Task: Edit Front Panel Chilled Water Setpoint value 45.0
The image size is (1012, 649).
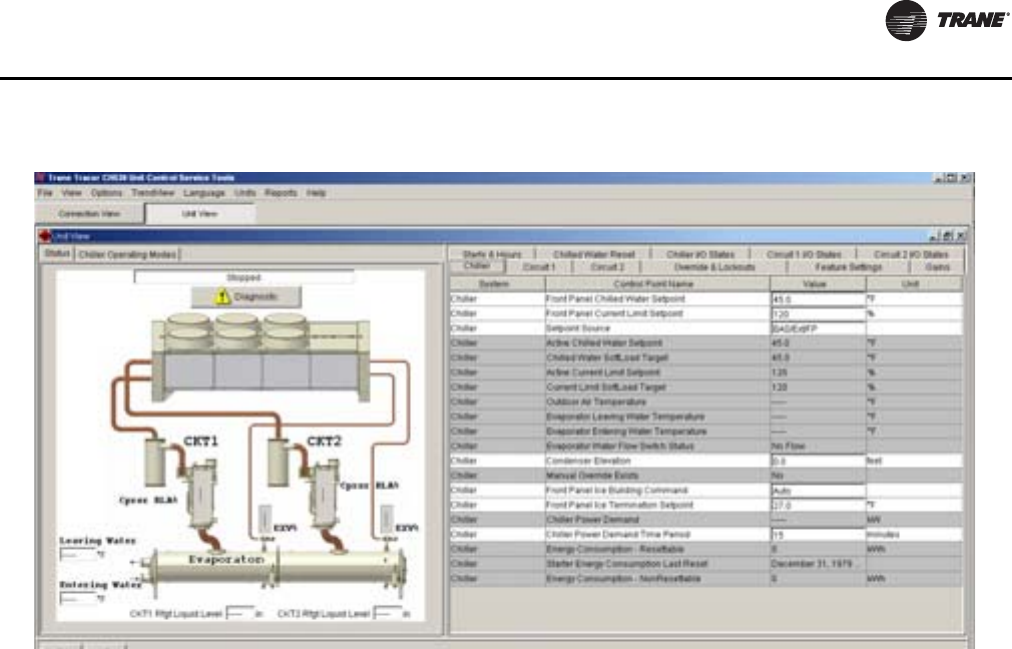Action: 817,299
